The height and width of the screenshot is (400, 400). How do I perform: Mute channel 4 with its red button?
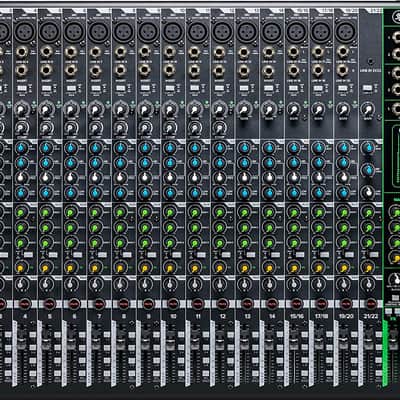(25, 304)
